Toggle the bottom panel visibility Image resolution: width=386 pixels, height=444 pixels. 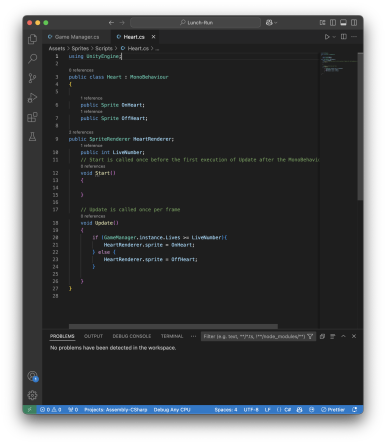tap(343, 23)
